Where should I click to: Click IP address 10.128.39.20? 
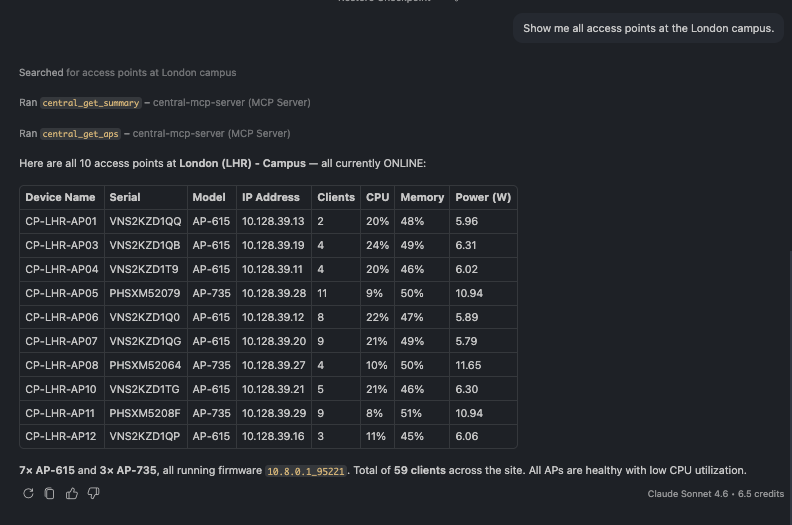(x=274, y=341)
